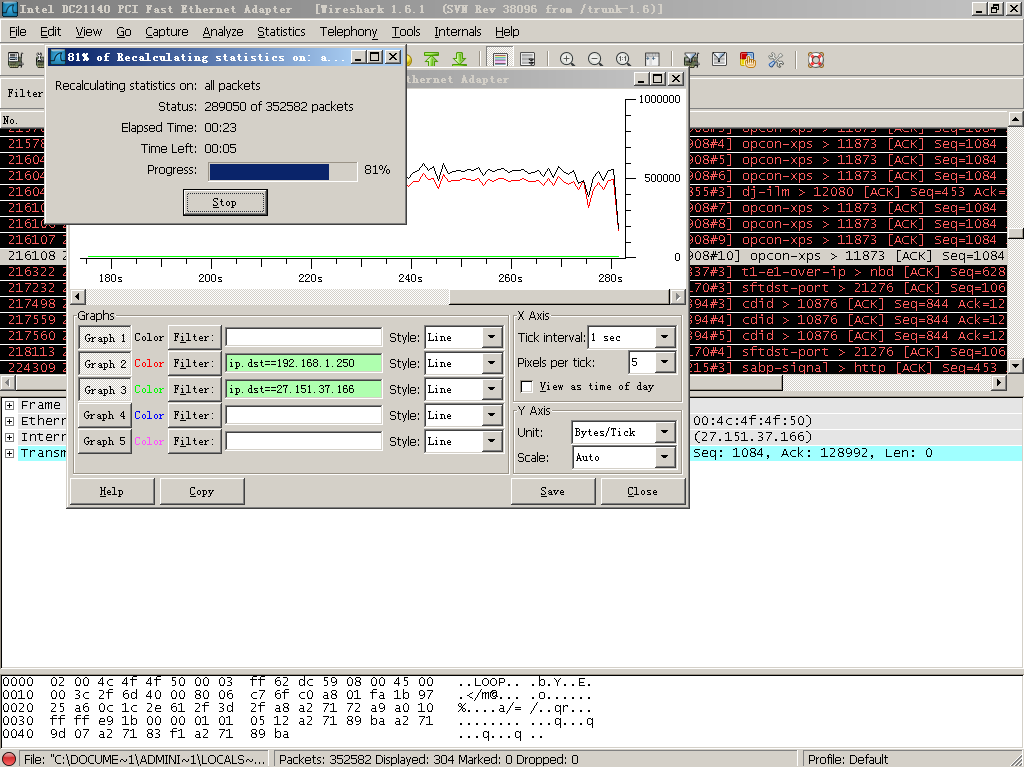
Task: Expand the Transmission Control tree node
Action: pos(9,453)
